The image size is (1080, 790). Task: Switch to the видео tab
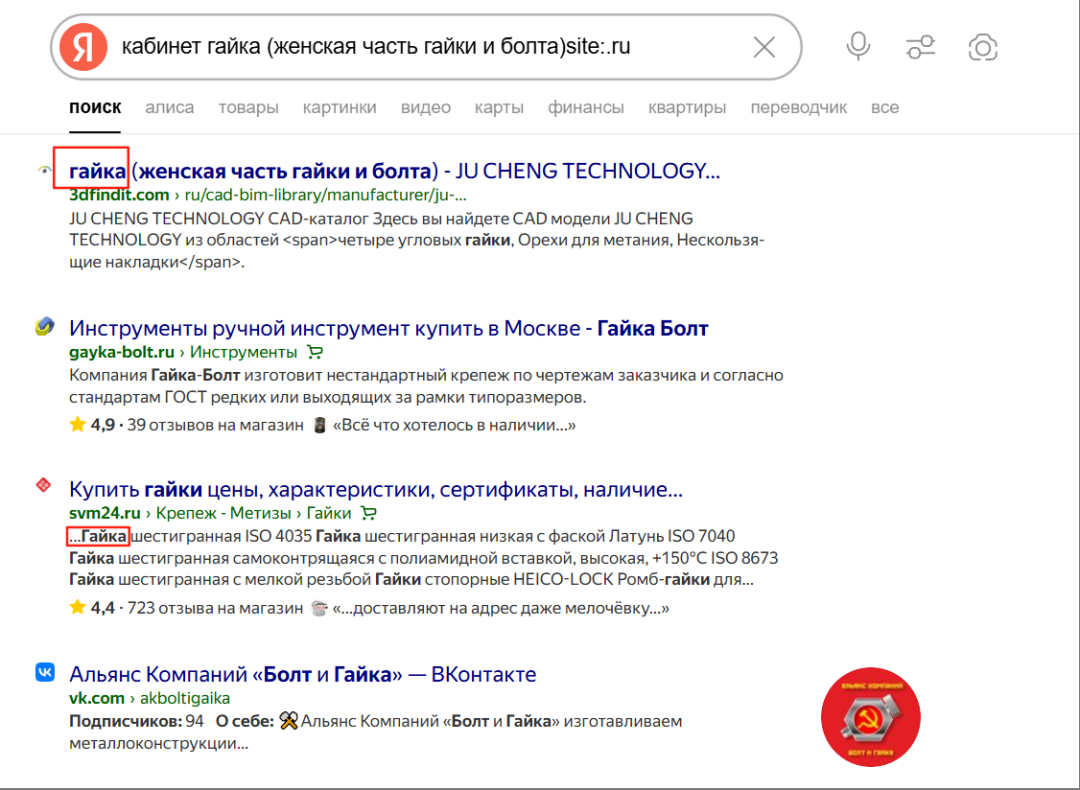426,107
